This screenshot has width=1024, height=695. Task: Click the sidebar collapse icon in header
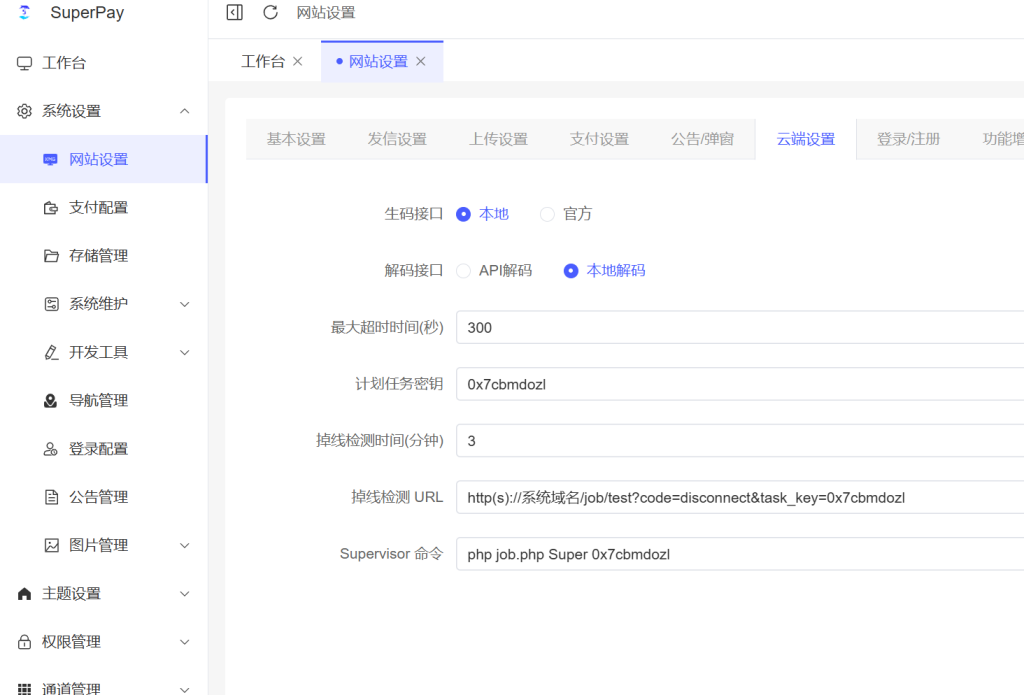[x=235, y=13]
